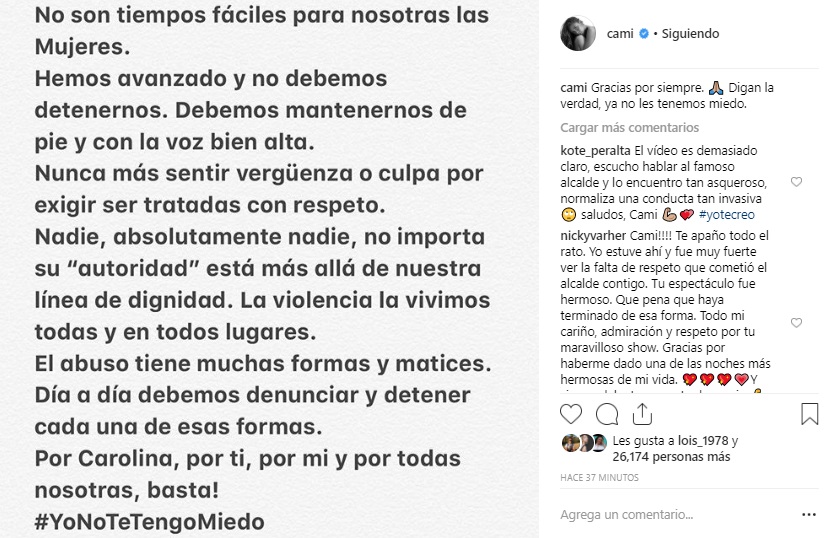The height and width of the screenshot is (538, 824).
Task: Share the post with the share icon
Action: [x=642, y=414]
